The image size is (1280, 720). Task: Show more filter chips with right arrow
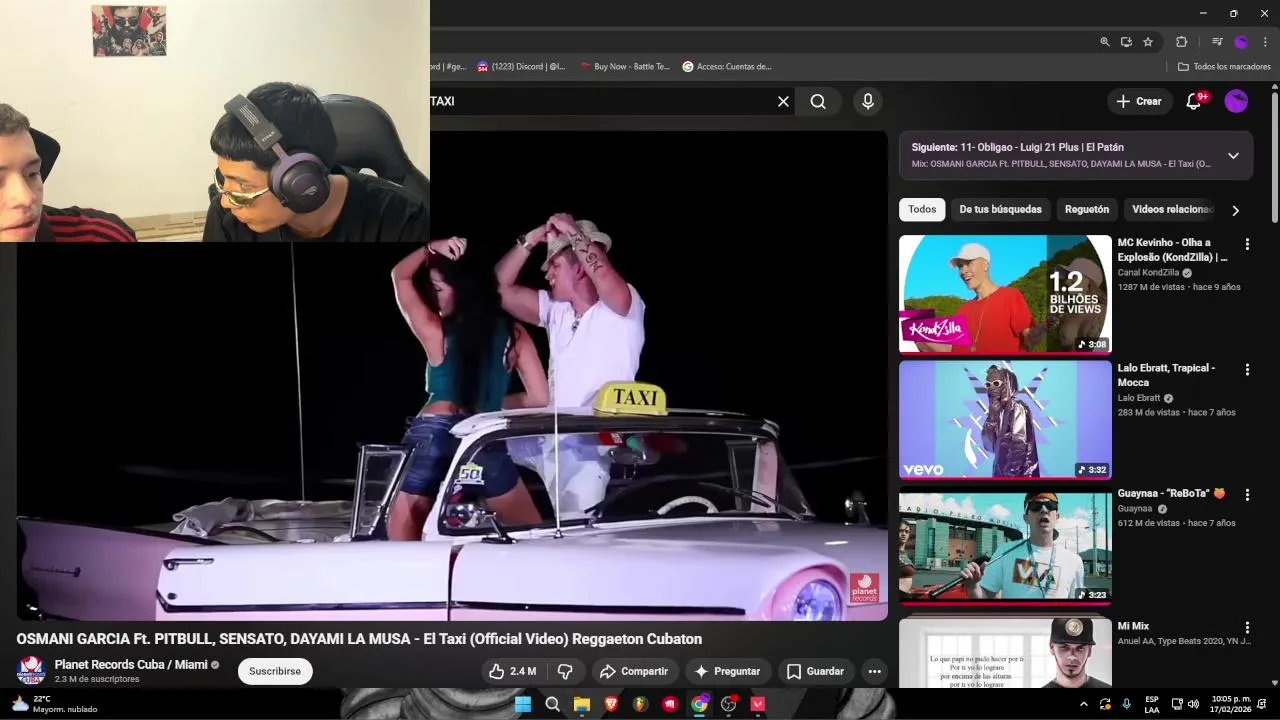[1235, 210]
